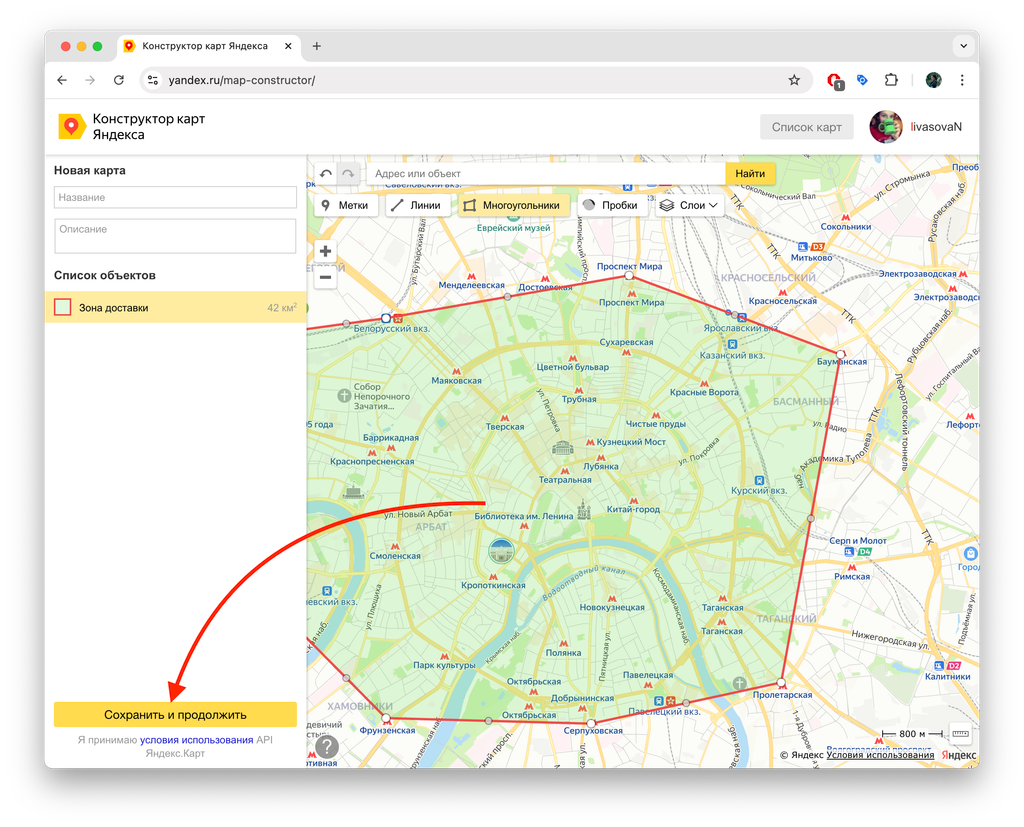
Task: Click polygon vertex near Пролетарская
Action: [x=781, y=683]
